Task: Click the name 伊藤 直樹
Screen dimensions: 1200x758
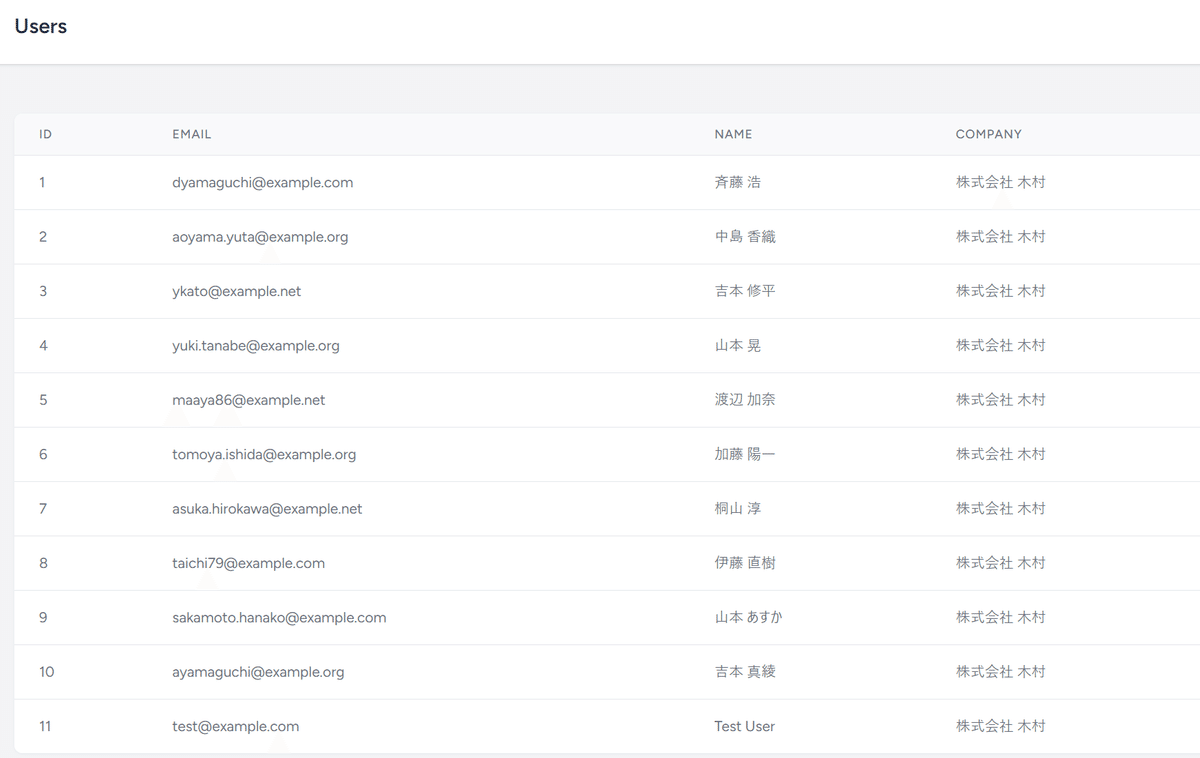Action: click(745, 563)
